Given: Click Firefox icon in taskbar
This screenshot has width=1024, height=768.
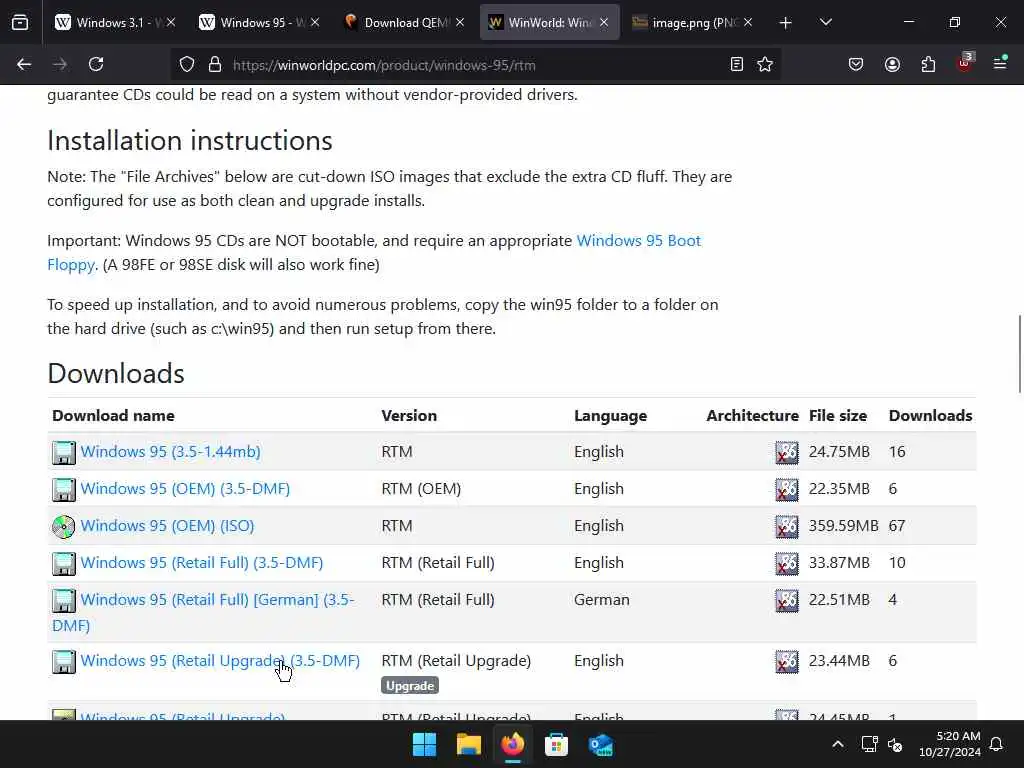Looking at the screenshot, I should pos(513,744).
